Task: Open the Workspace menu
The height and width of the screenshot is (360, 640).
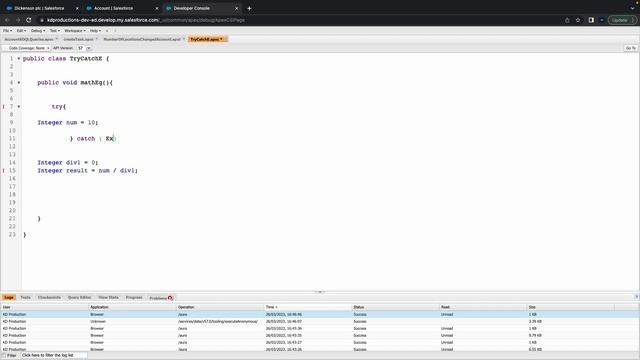Action: pyautogui.click(x=75, y=31)
